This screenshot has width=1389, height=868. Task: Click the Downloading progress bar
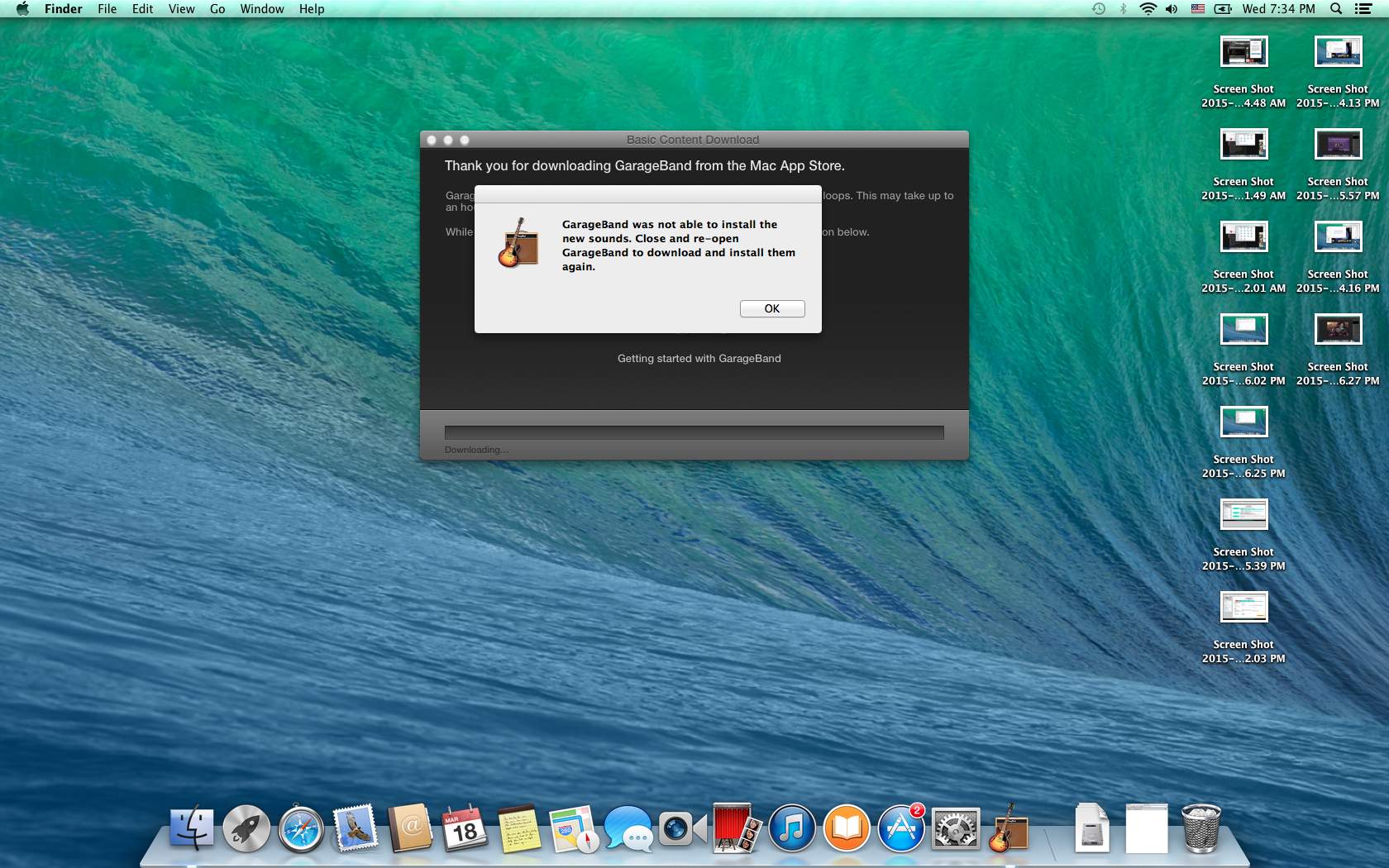click(x=694, y=432)
